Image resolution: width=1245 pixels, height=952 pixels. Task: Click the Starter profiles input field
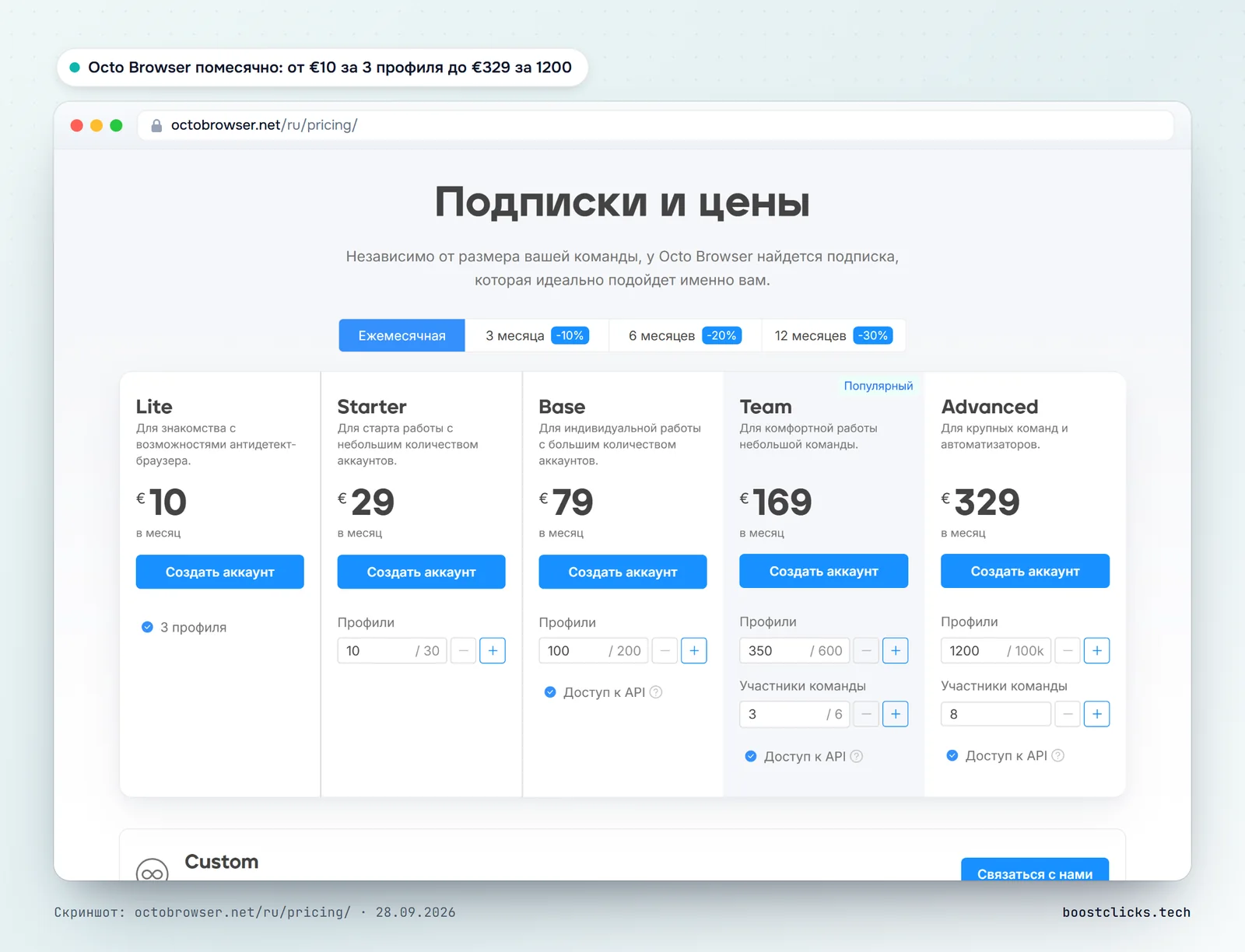tap(392, 650)
